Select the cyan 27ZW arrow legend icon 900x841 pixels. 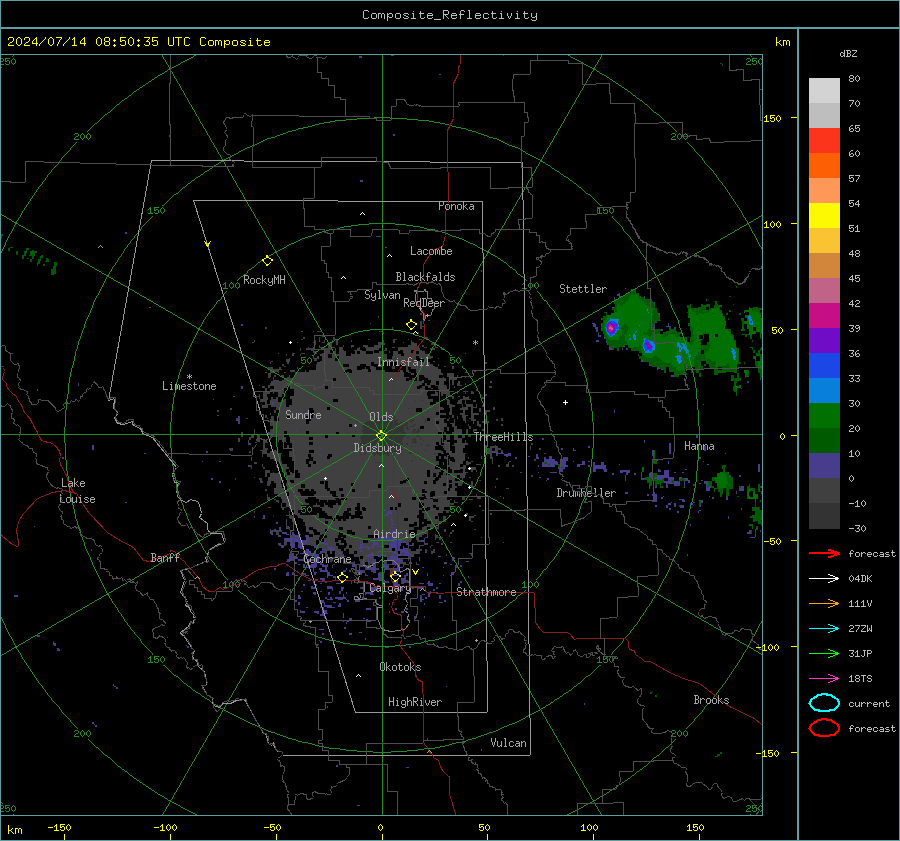pos(824,629)
